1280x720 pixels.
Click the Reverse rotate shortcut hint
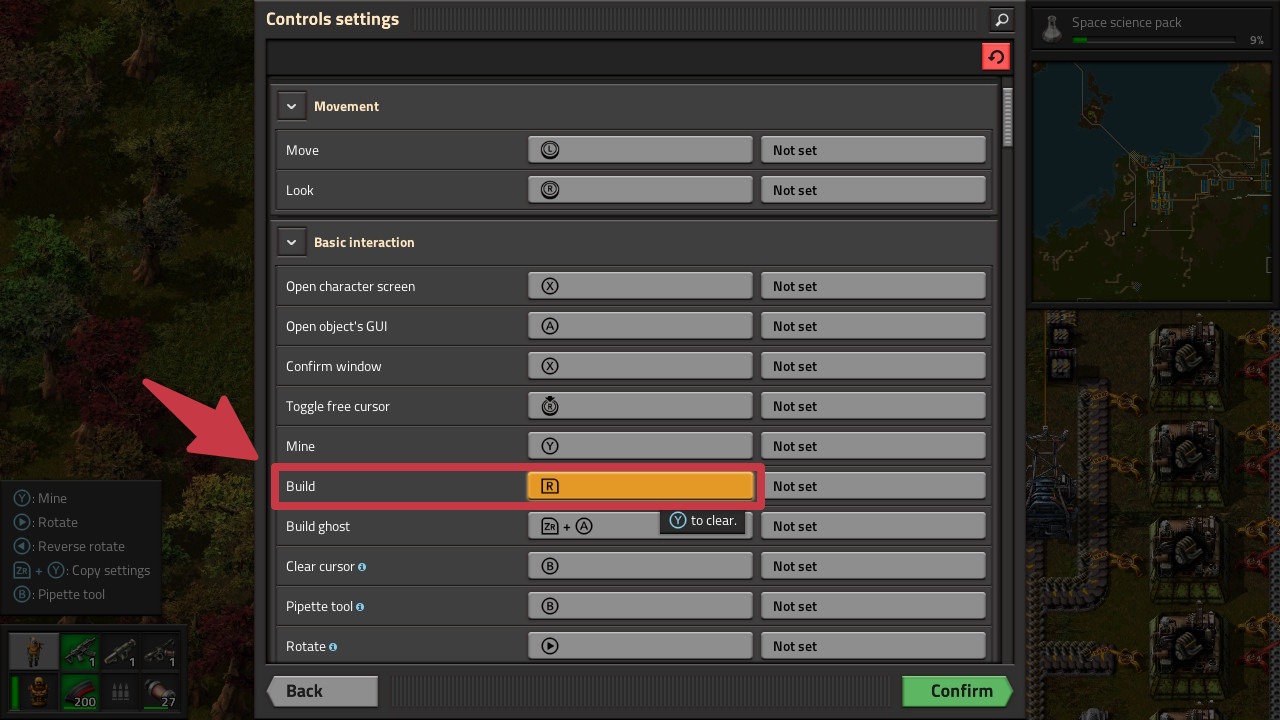(69, 546)
